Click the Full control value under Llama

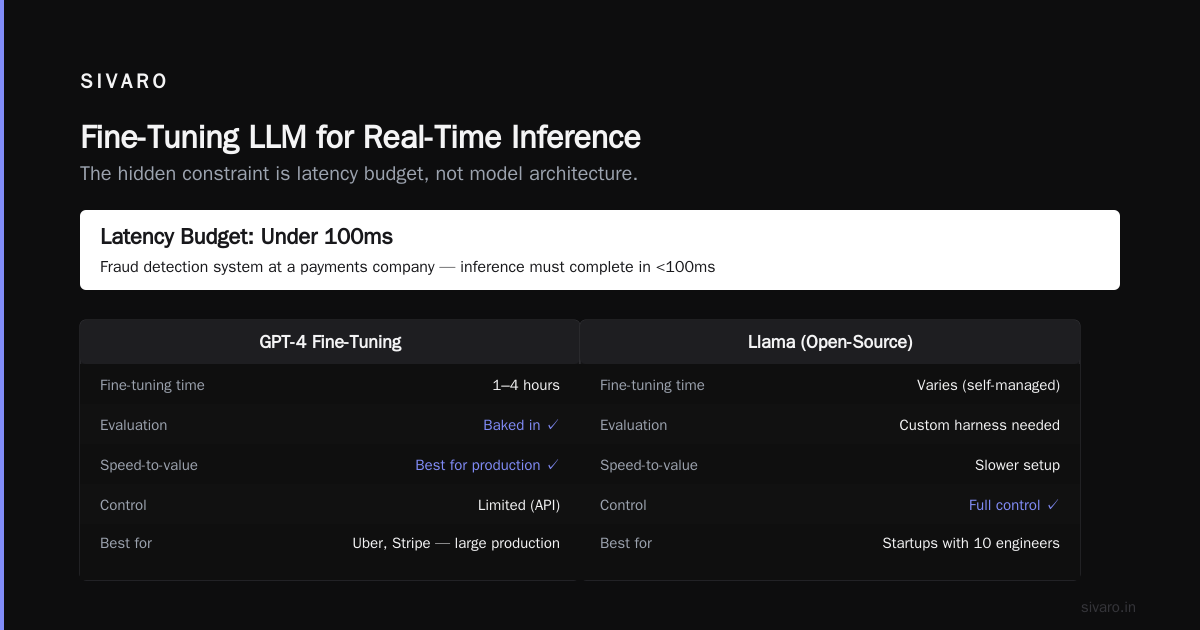coord(1005,505)
